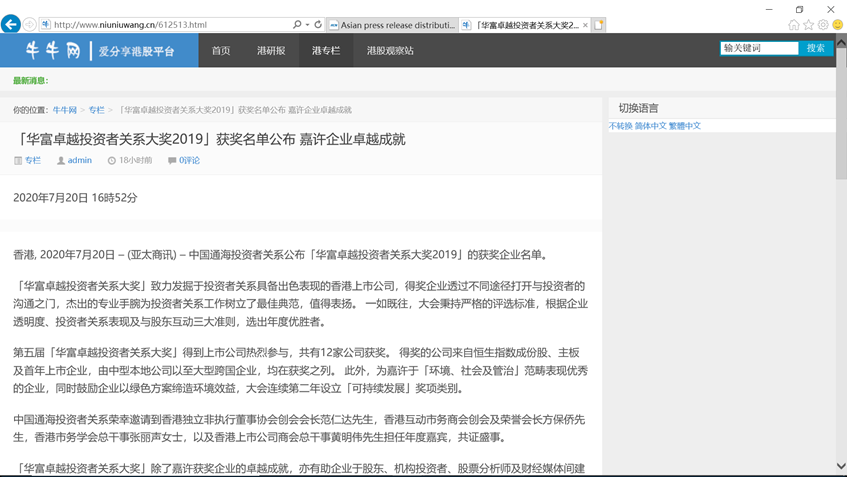Click the smiley feedback icon
847x477 pixels.
pyautogui.click(x=837, y=25)
